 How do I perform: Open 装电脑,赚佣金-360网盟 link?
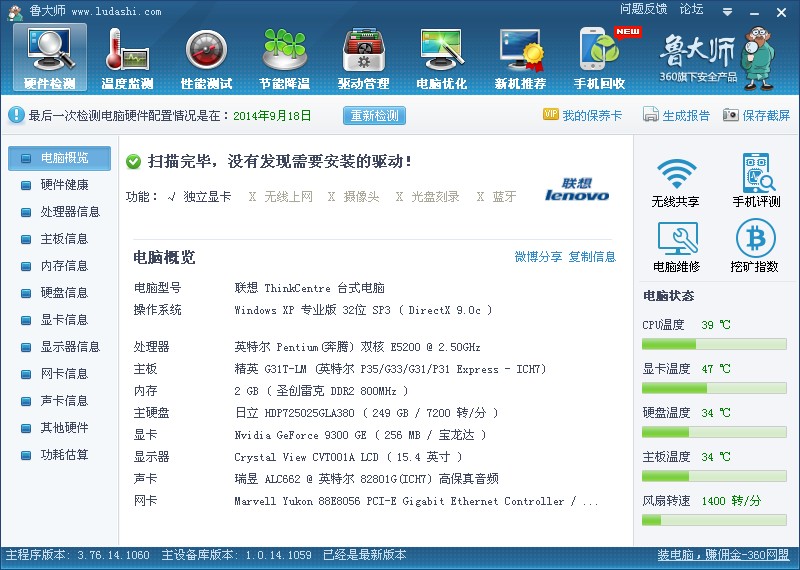[723, 555]
